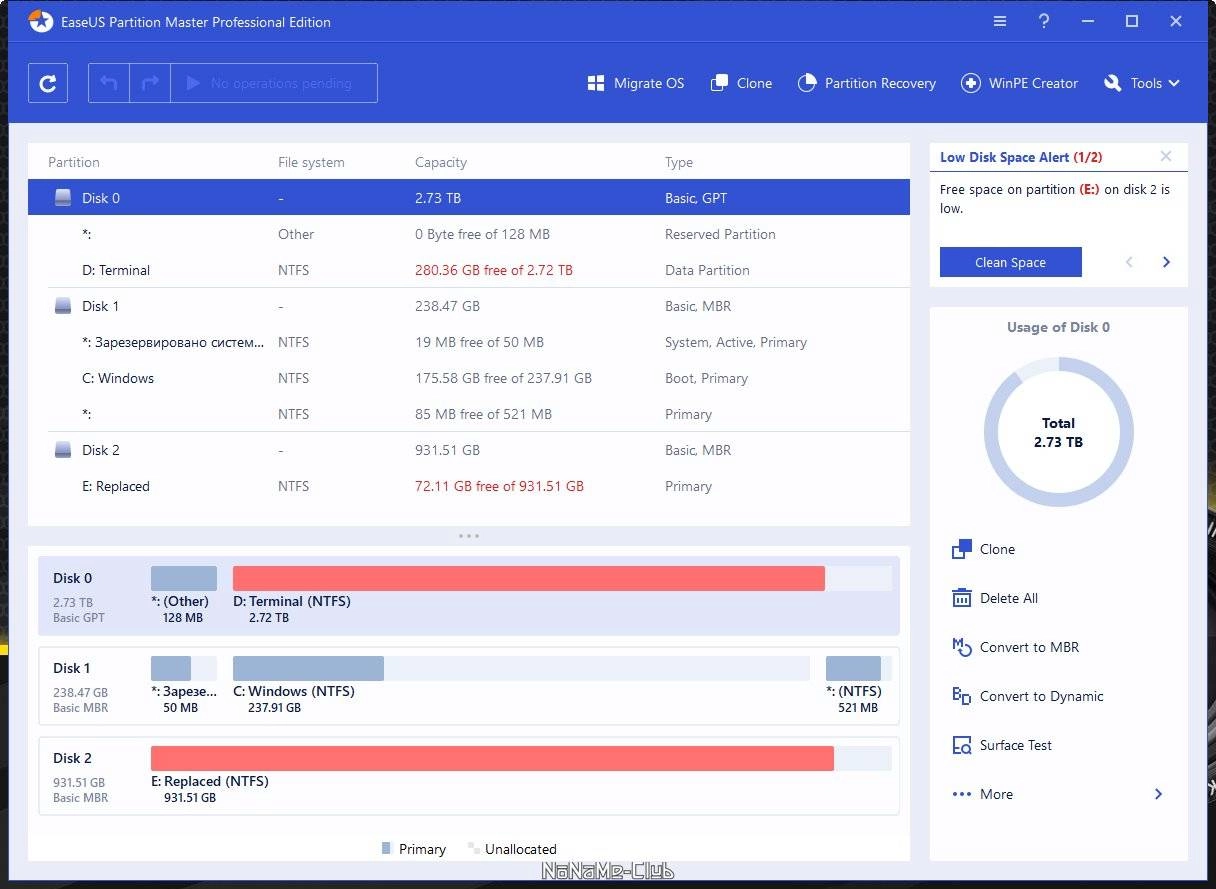Click the Disk 1 icon in list
This screenshot has height=889, width=1216.
coord(63,306)
